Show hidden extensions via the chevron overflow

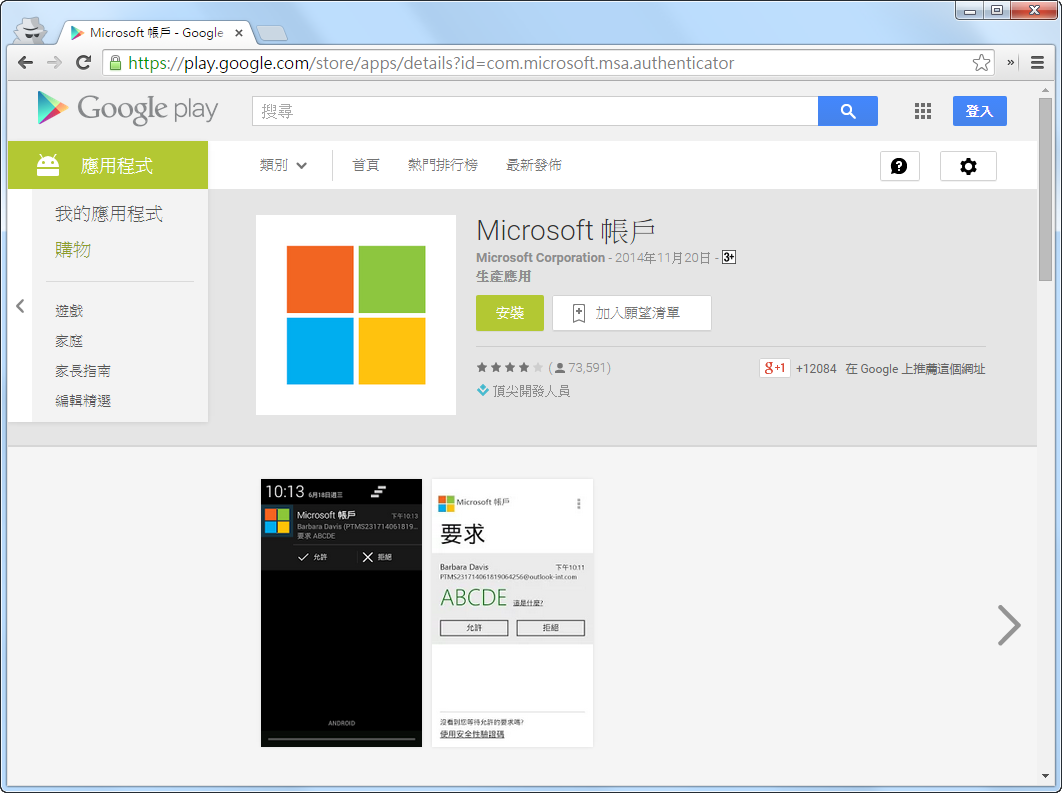point(1011,62)
